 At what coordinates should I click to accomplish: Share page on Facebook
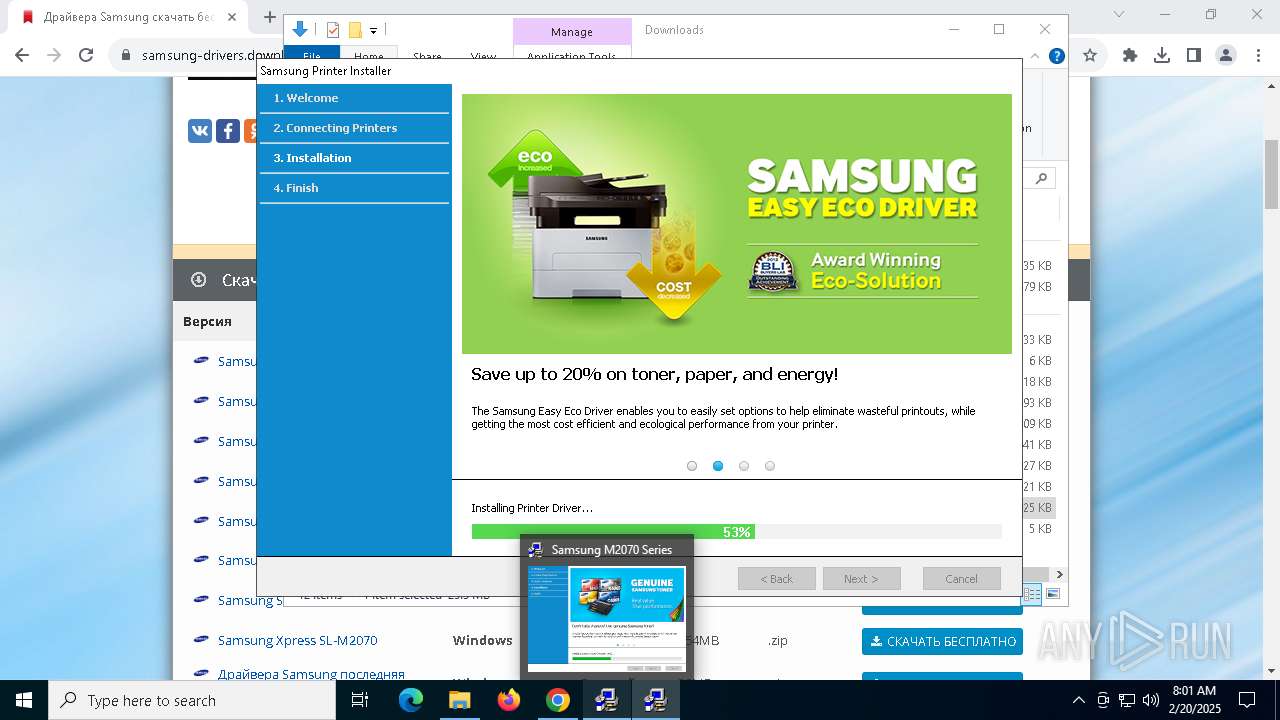pyautogui.click(x=228, y=131)
